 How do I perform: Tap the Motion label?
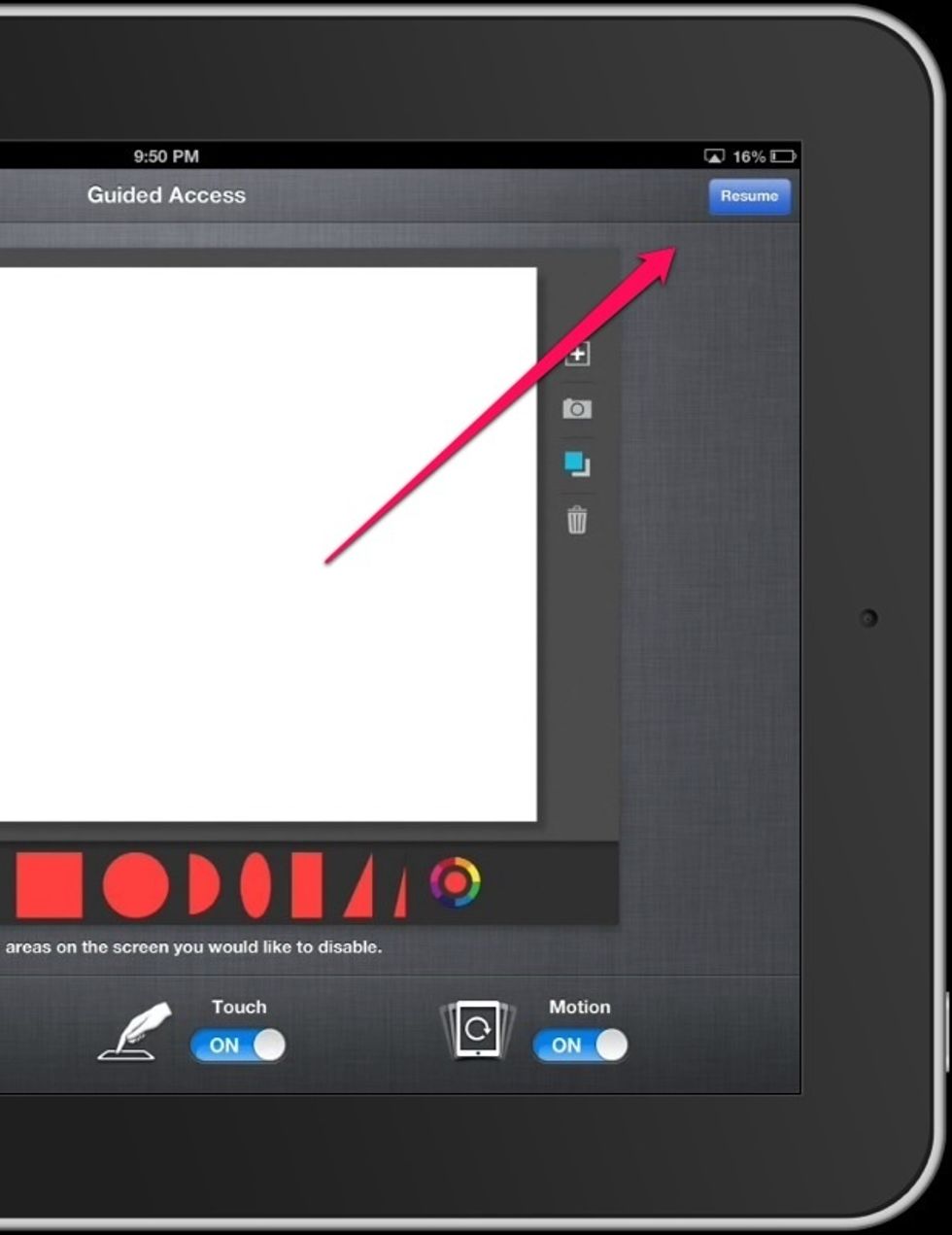tap(580, 1007)
